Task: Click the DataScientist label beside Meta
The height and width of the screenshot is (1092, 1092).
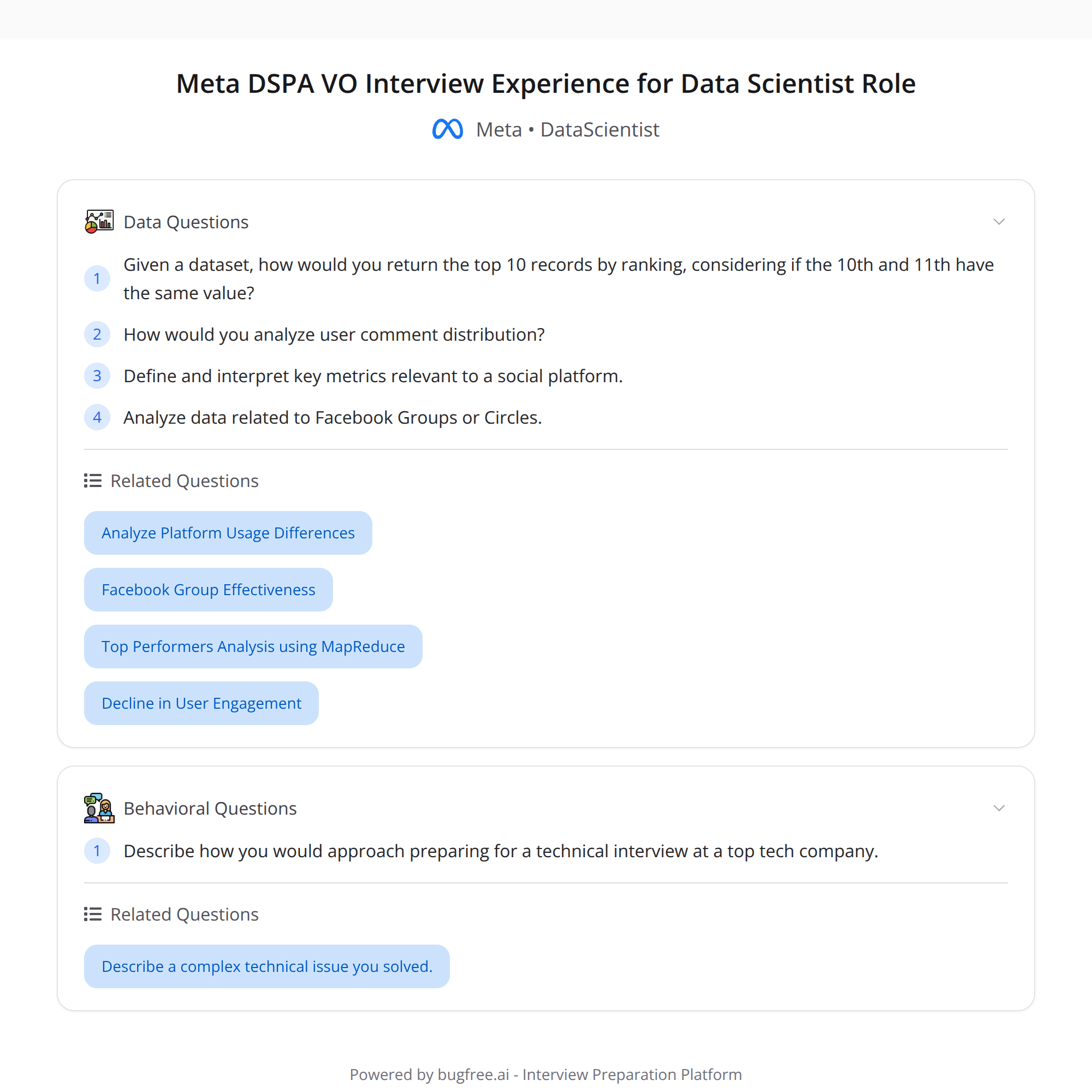Action: (600, 129)
